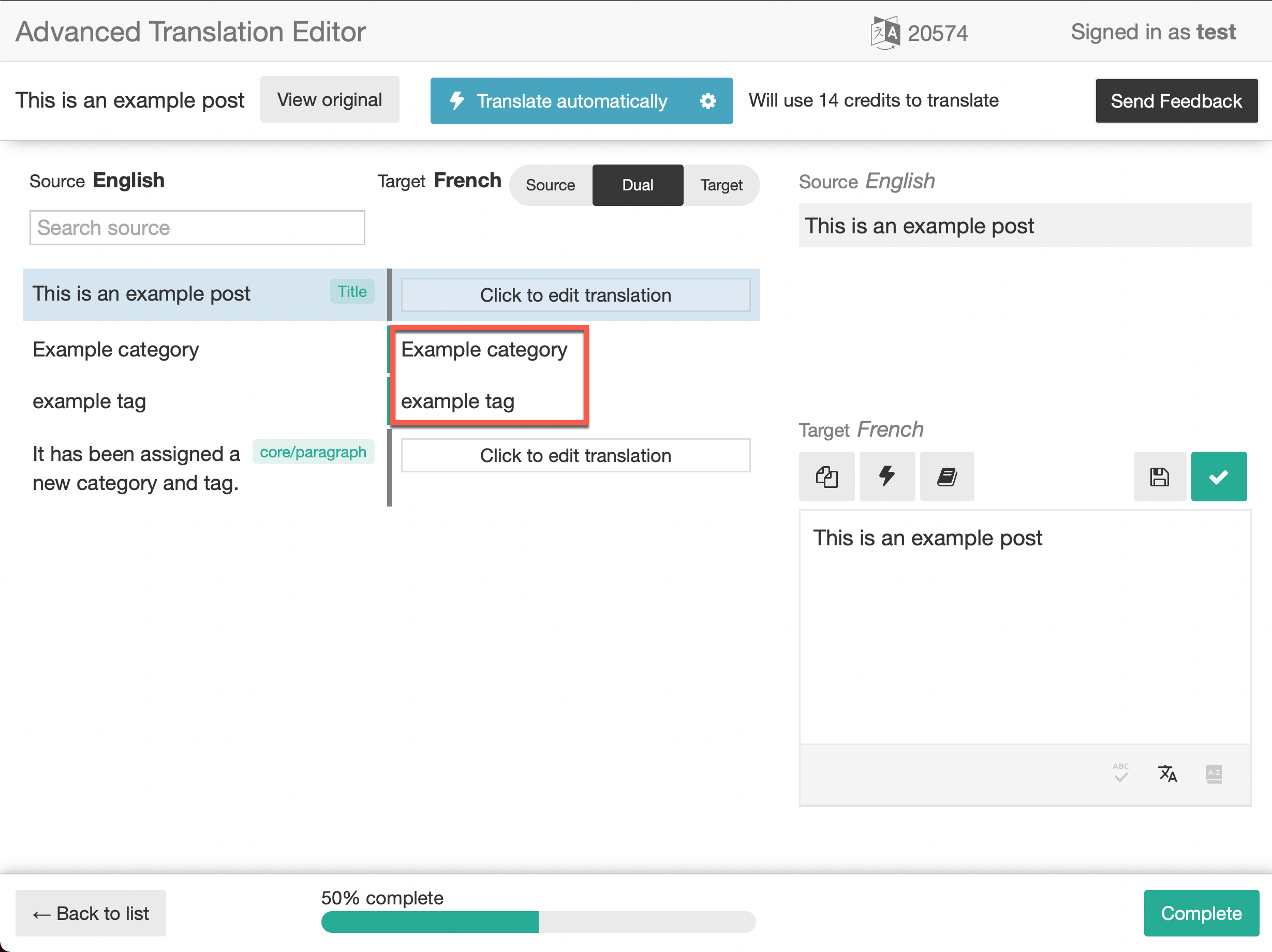Switch view to Source only
1272x952 pixels.
click(x=550, y=185)
